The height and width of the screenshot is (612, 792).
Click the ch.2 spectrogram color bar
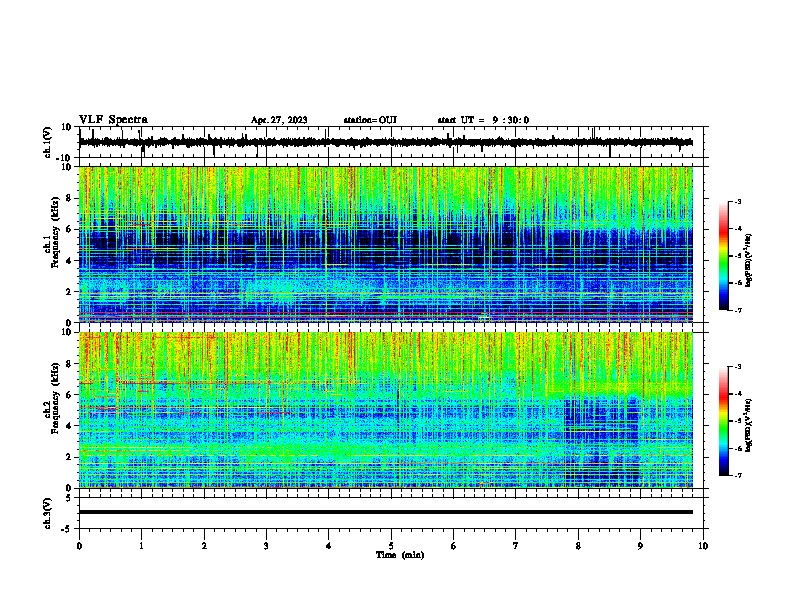724,421
